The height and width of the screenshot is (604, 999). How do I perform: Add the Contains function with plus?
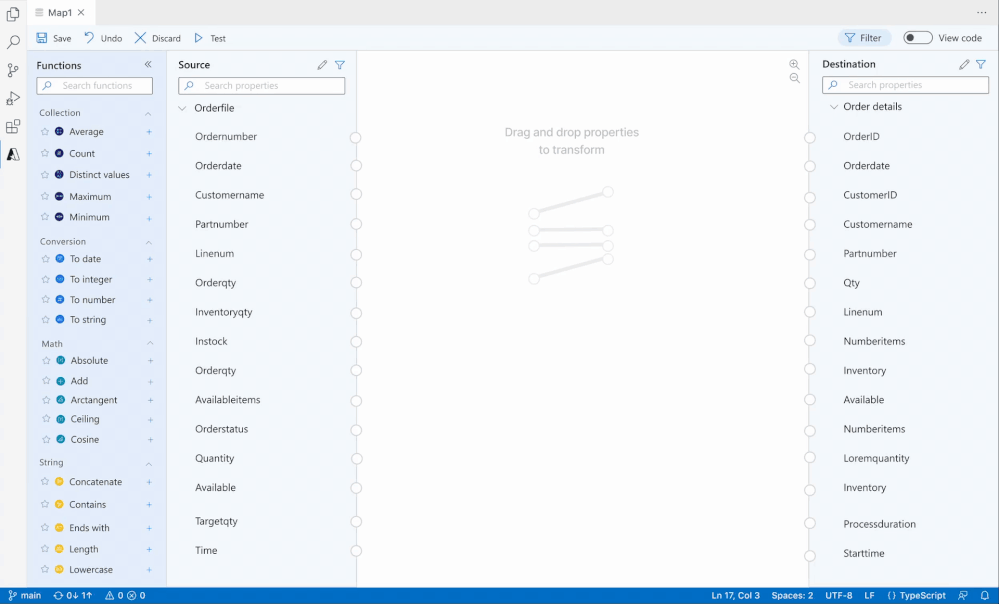coord(149,505)
